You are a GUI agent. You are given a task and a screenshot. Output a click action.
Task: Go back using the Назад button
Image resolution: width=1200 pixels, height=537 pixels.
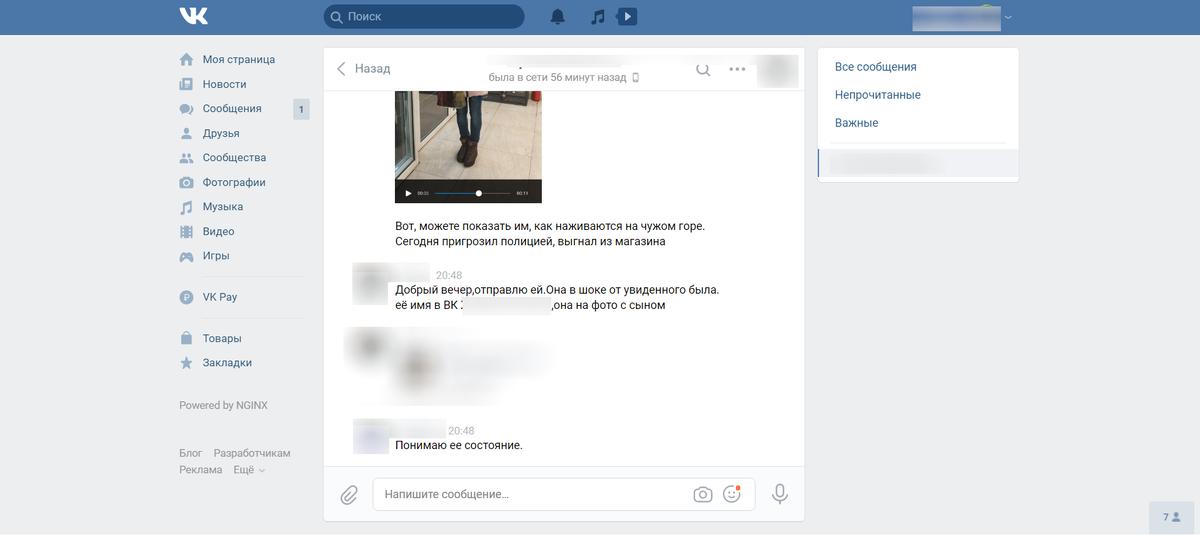tap(363, 69)
